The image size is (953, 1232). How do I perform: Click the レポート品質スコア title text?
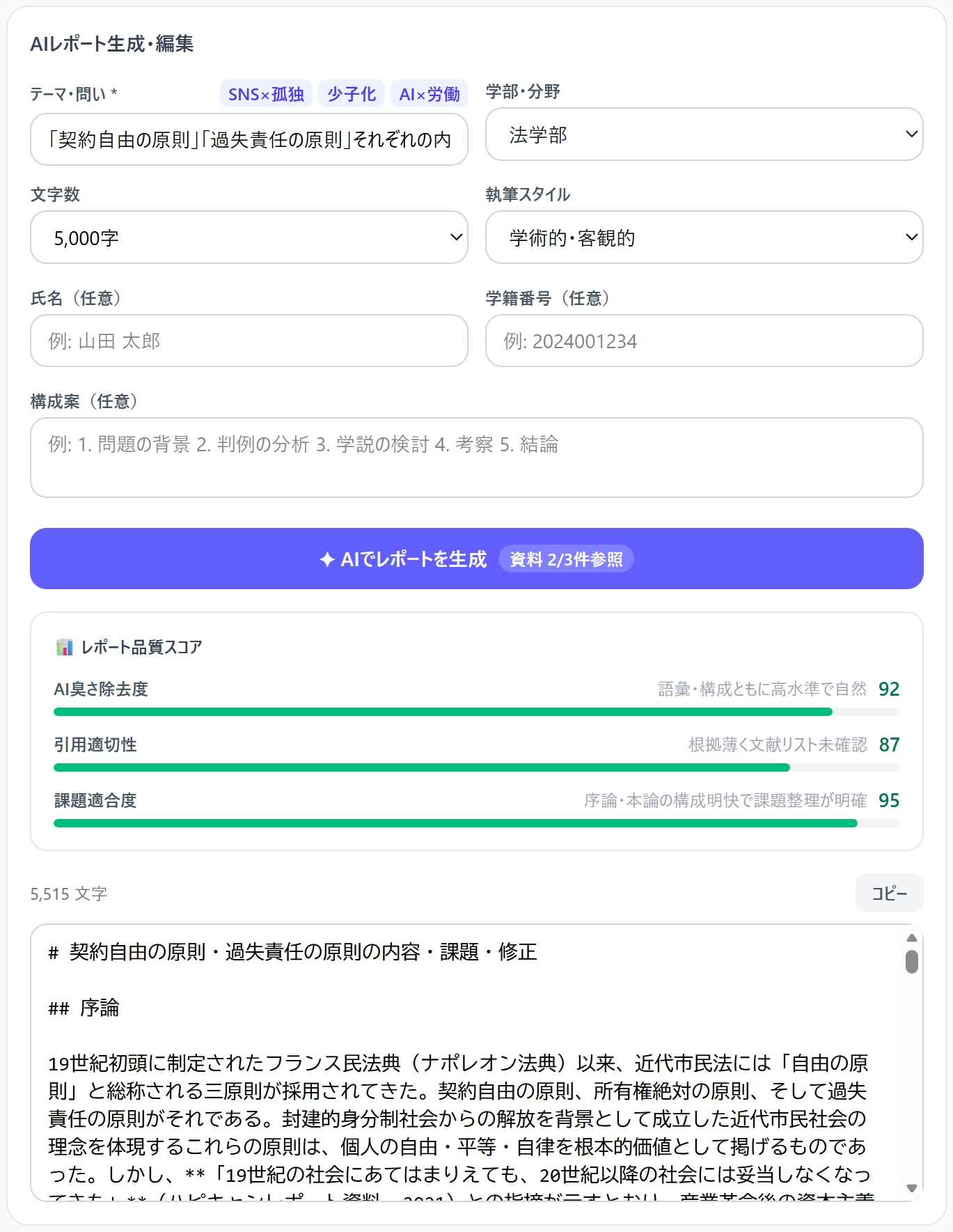pyautogui.click(x=141, y=647)
